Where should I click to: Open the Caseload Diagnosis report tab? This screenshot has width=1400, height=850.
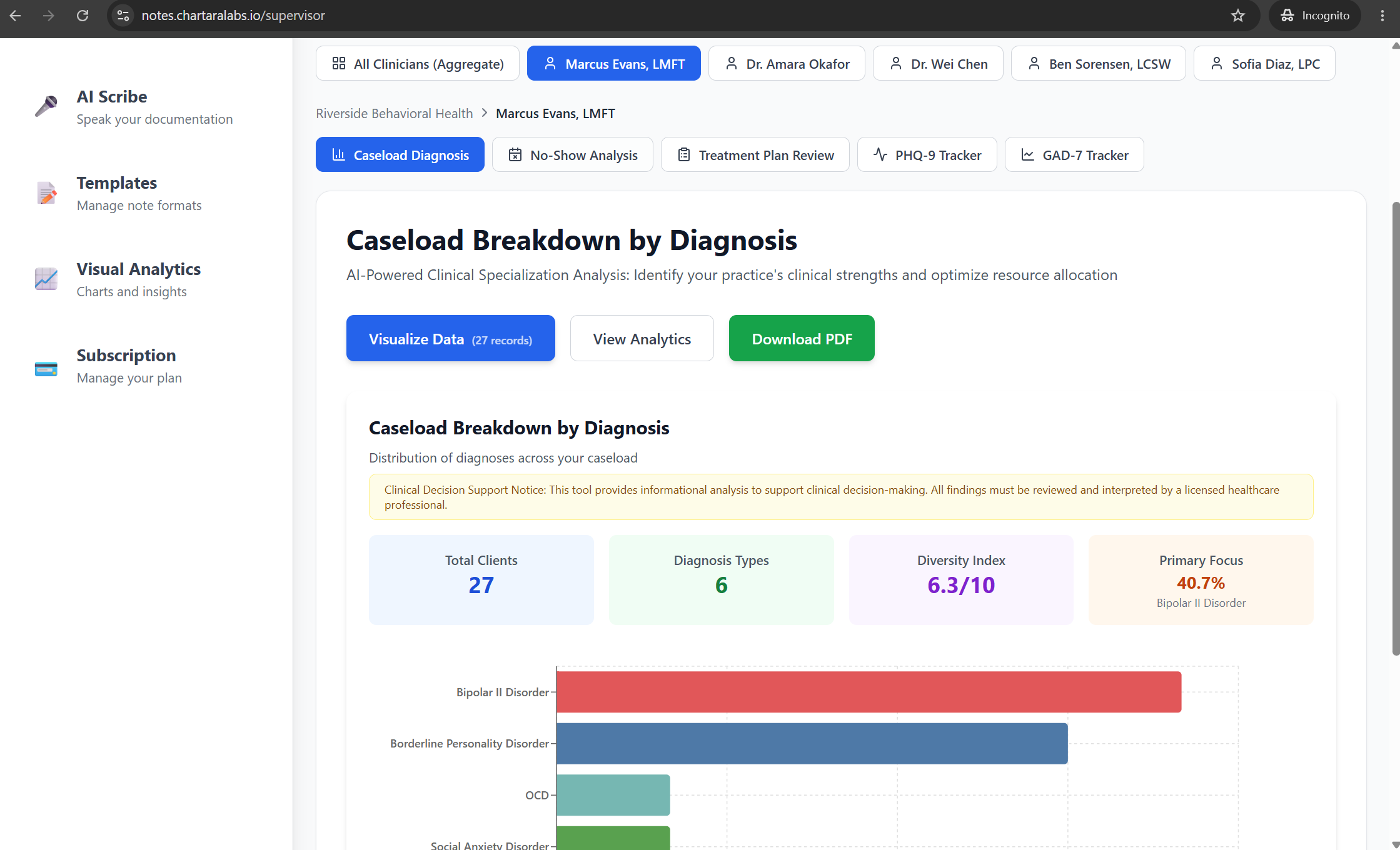coord(400,154)
